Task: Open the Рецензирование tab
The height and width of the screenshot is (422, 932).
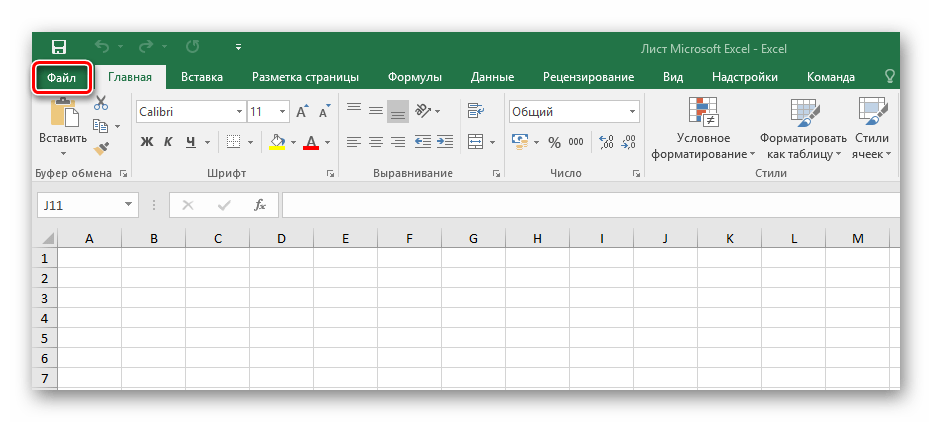Action: [x=588, y=77]
